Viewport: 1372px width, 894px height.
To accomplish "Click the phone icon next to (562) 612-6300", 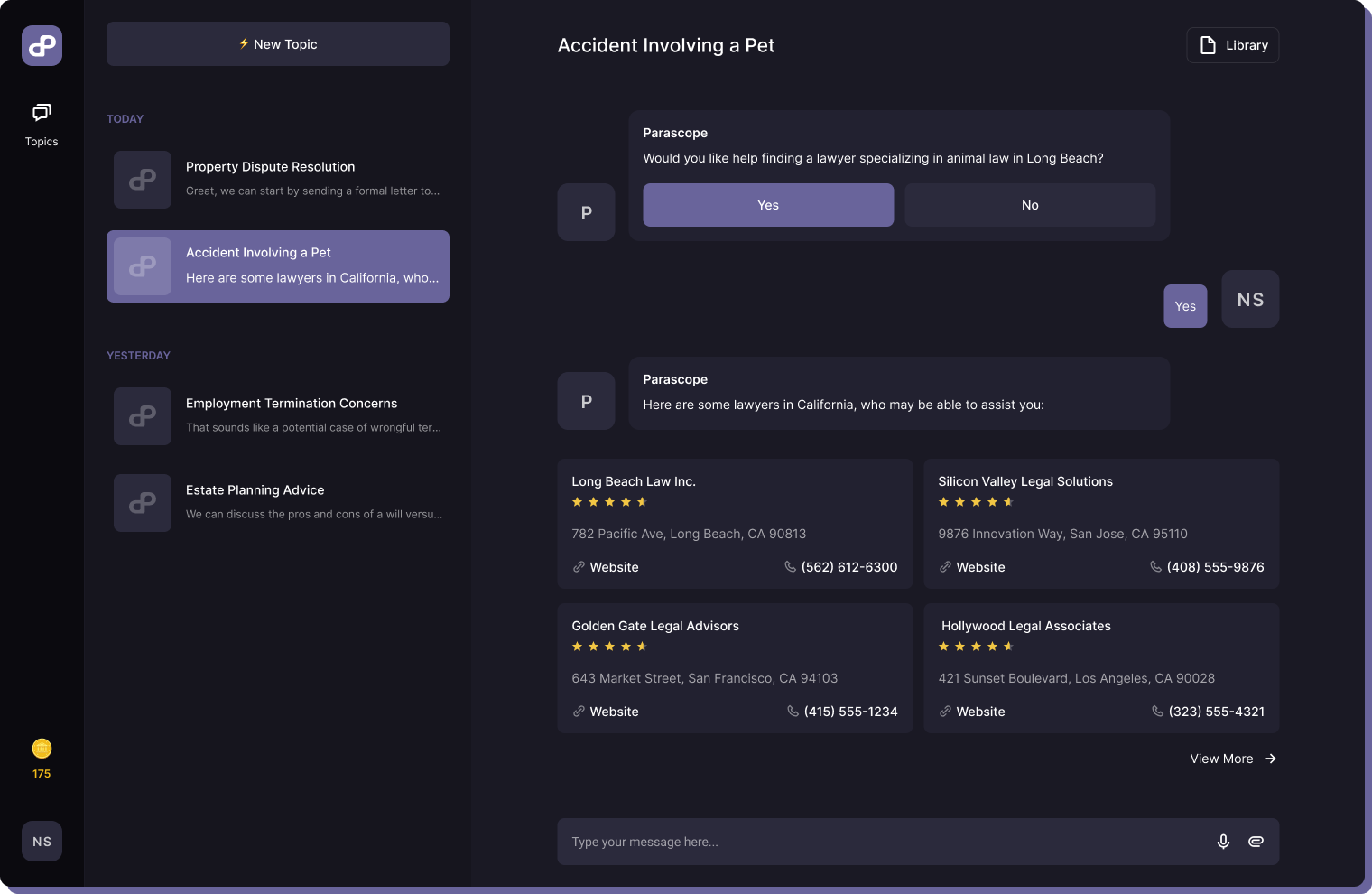I will tap(789, 567).
